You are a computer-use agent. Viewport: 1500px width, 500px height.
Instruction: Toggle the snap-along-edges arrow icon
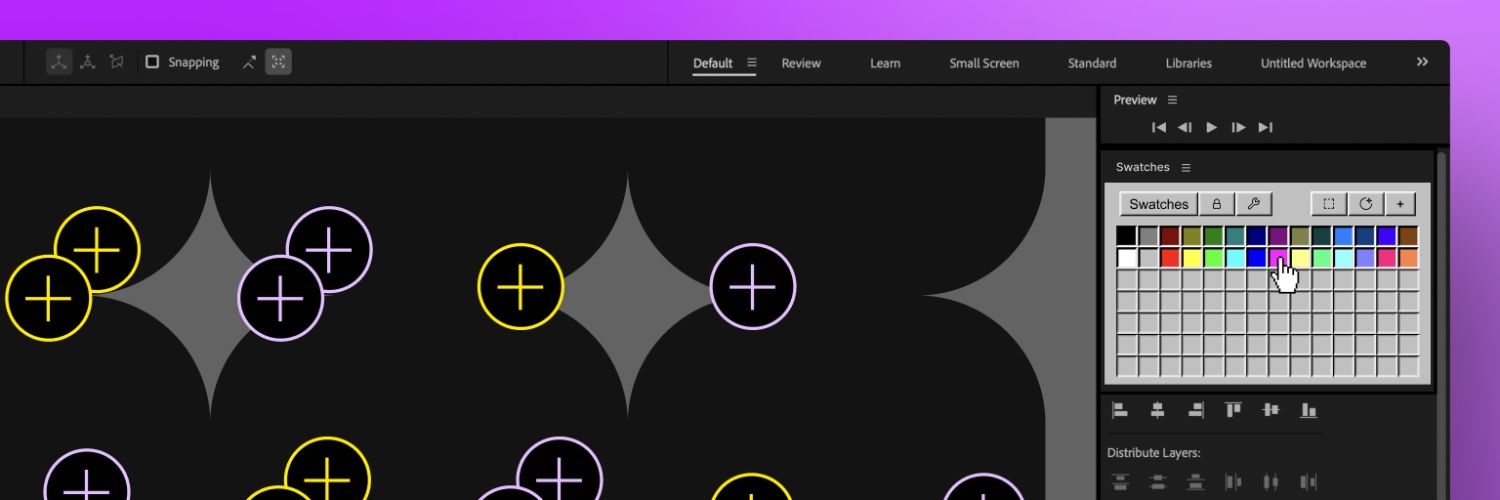tap(249, 62)
